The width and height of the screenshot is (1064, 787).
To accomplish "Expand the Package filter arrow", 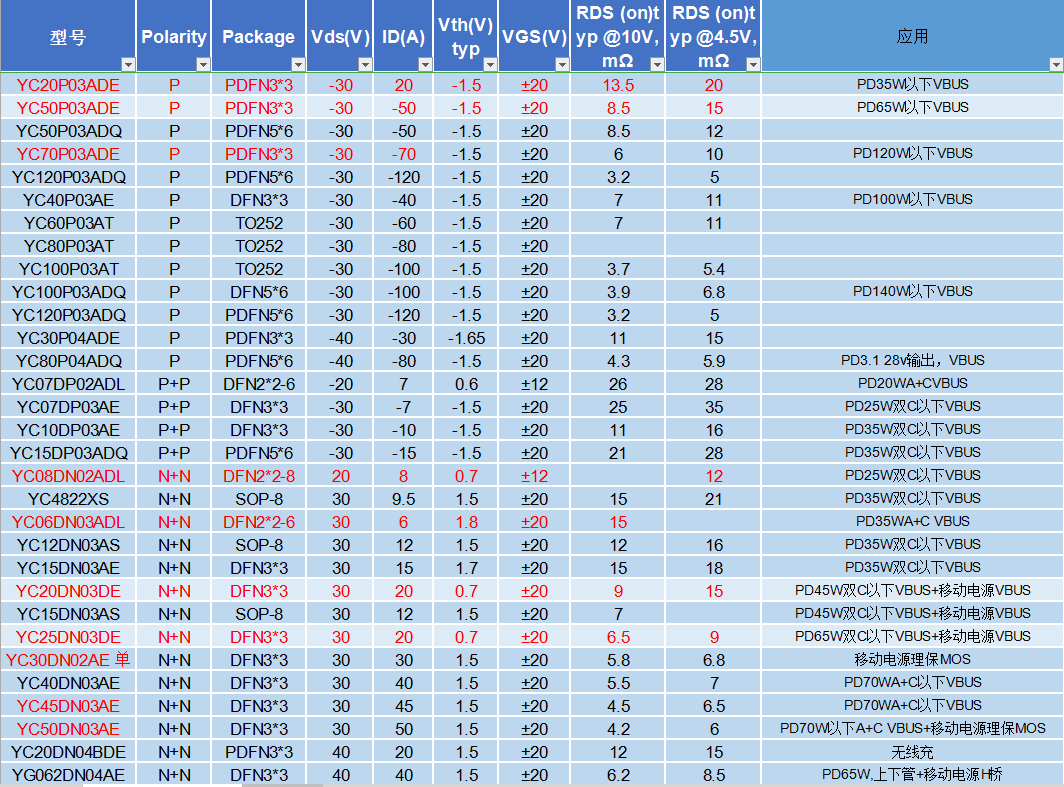I will click(298, 64).
